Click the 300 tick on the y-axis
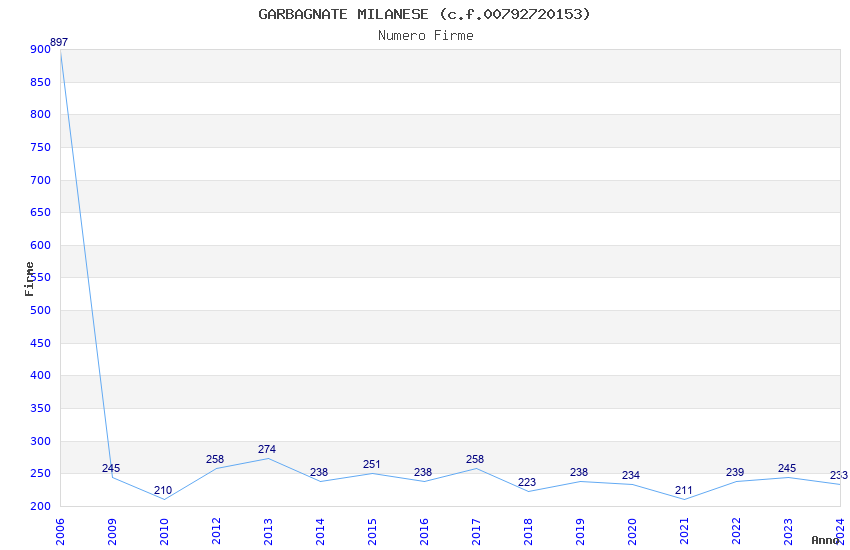850x550 pixels. 41,442
